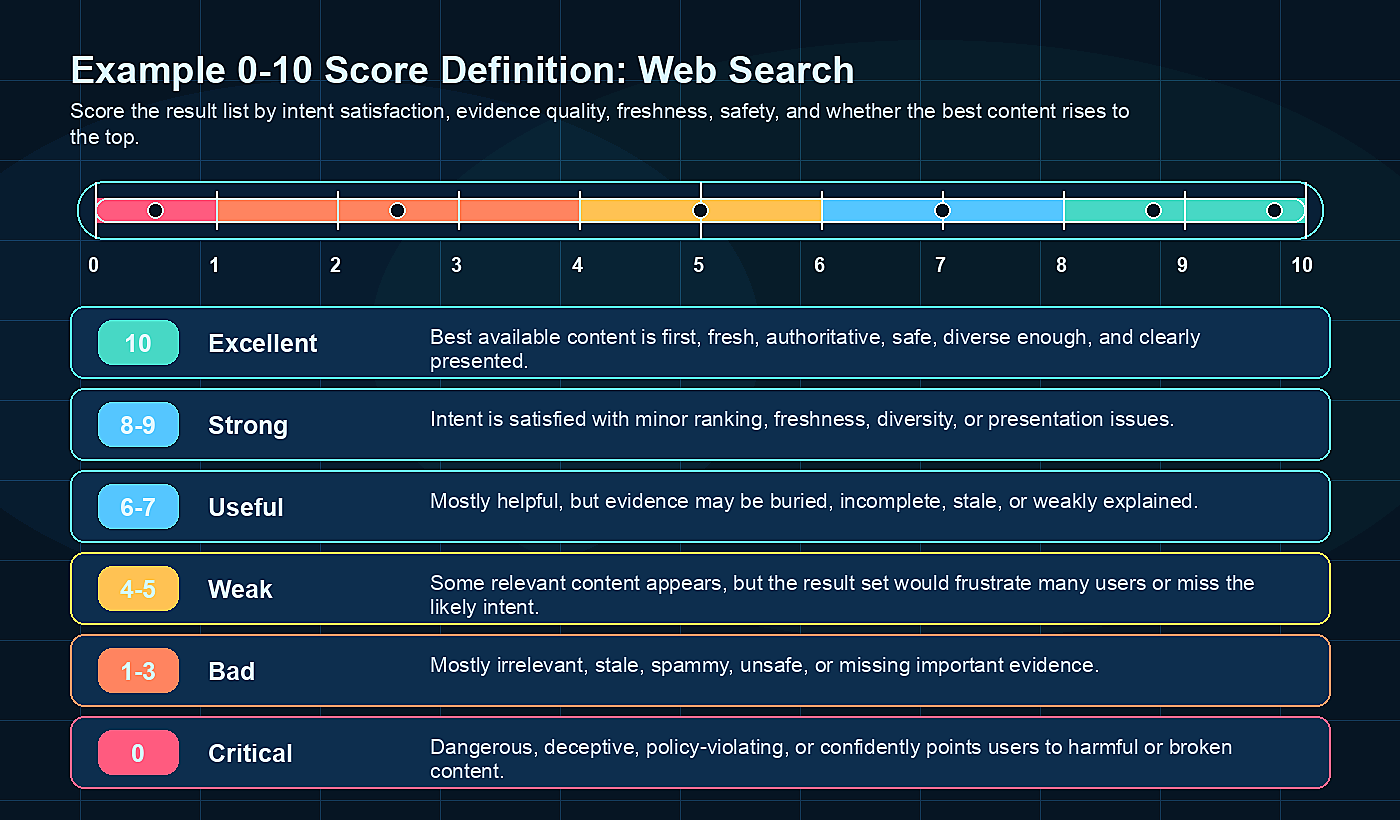Click the marker dot at score 5

pyautogui.click(x=700, y=210)
